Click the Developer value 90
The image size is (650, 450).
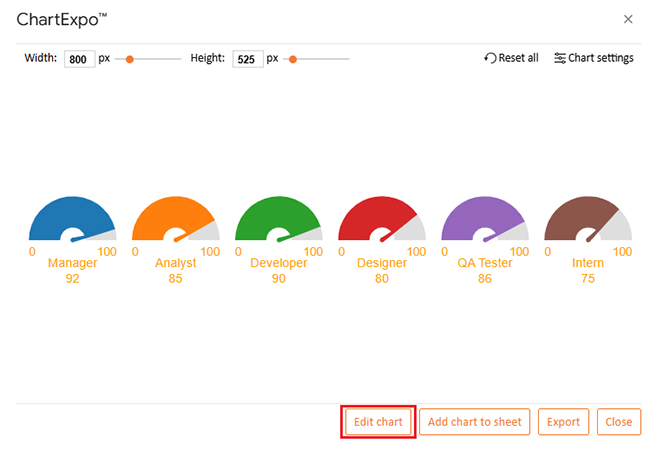278,278
